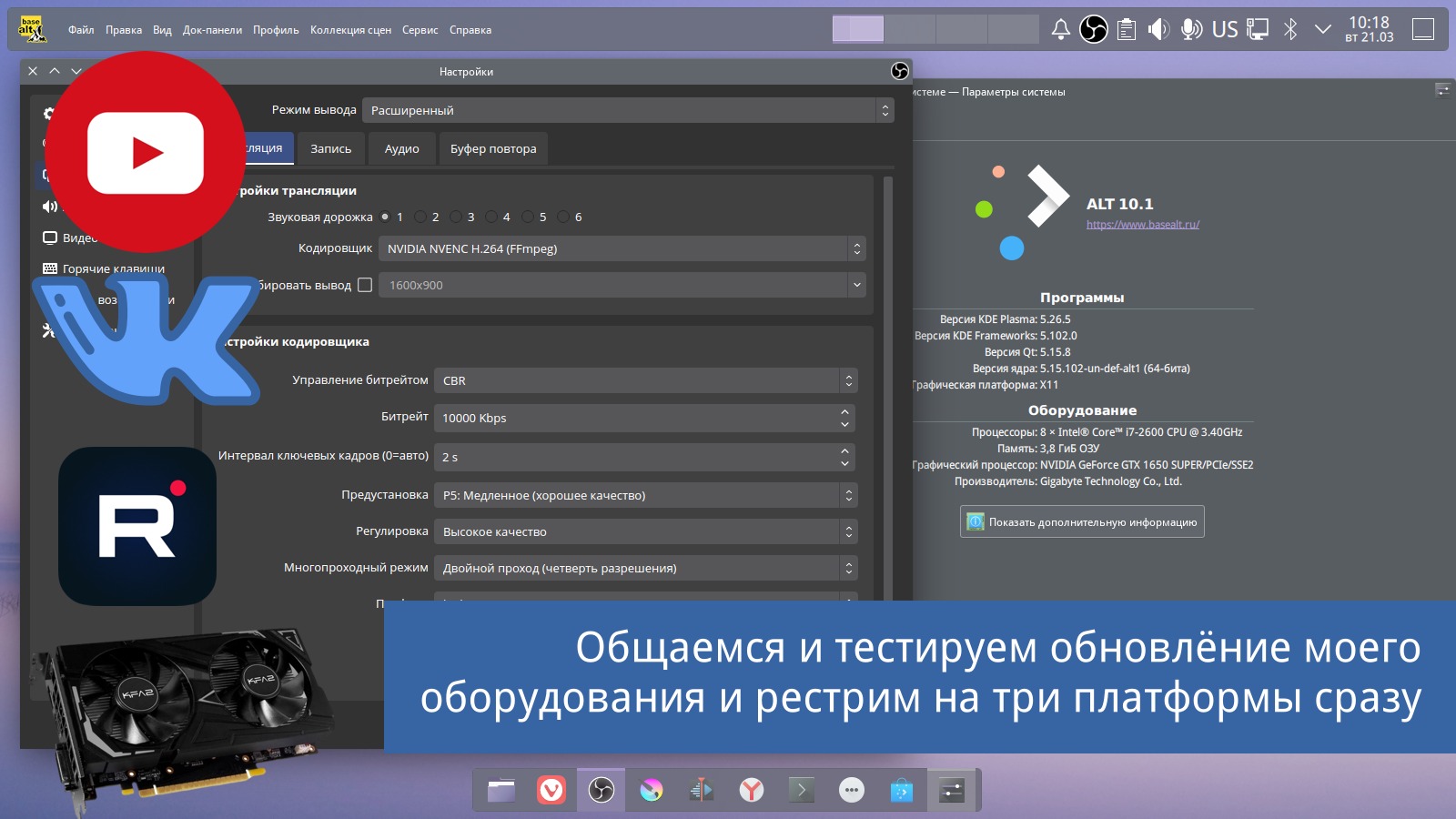This screenshot has height=819, width=1456.
Task: Enable the rescale output checkbox
Action: 367,284
